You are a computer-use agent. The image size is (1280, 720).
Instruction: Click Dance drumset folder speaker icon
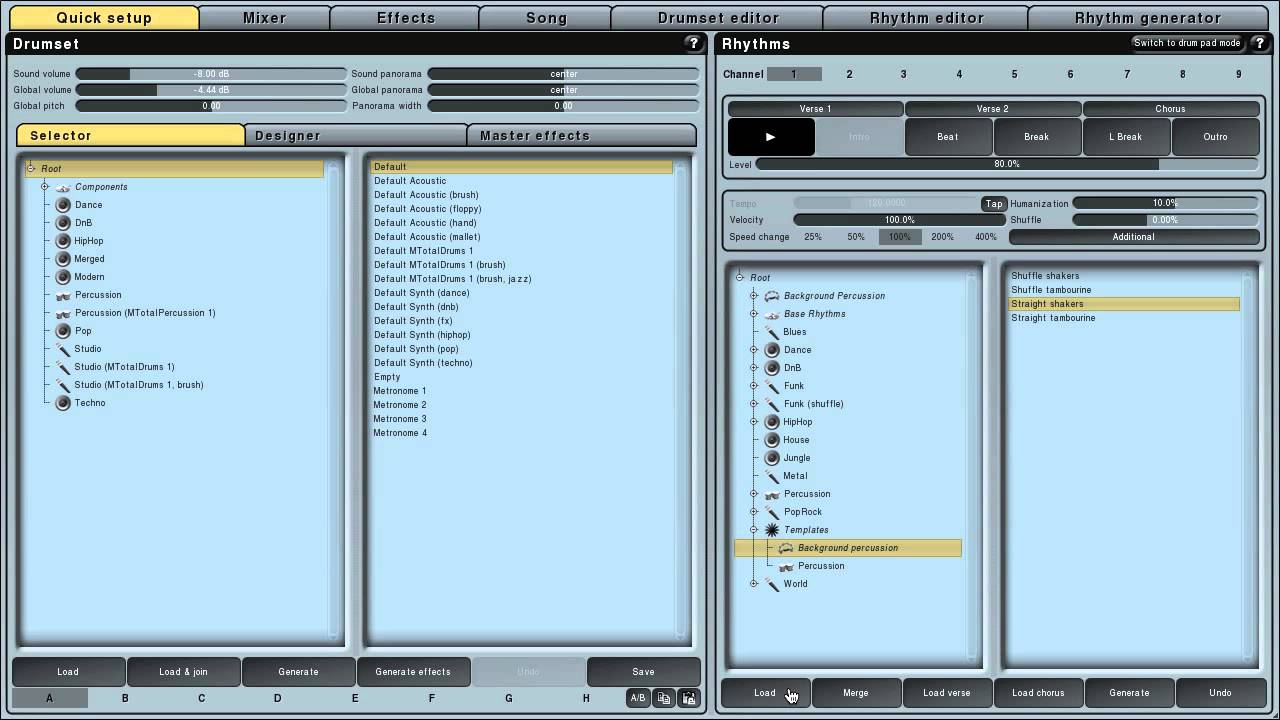click(63, 205)
